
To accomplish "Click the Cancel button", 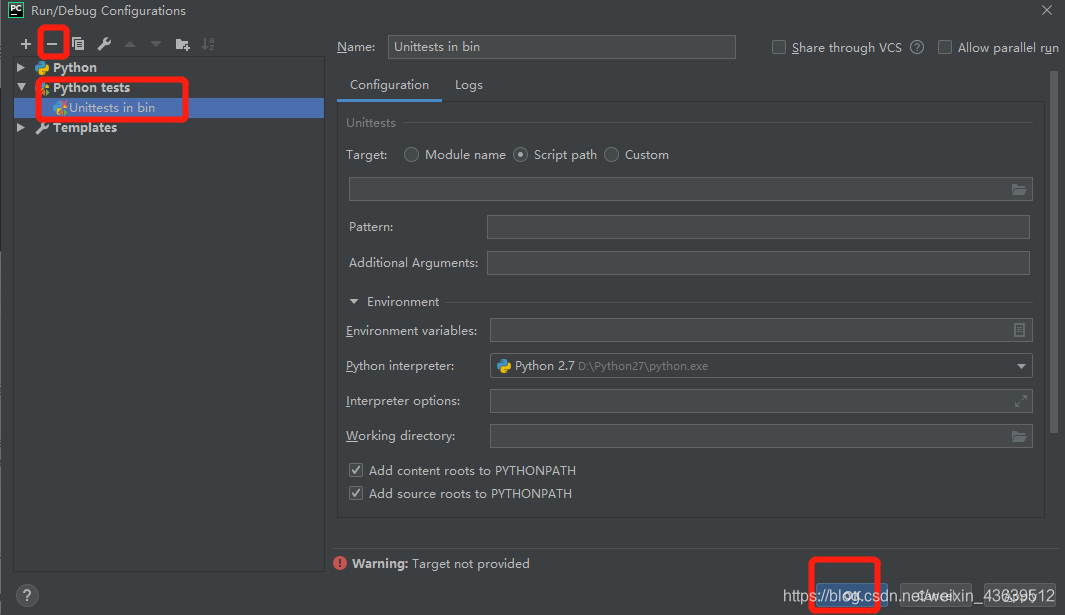I will [x=936, y=595].
